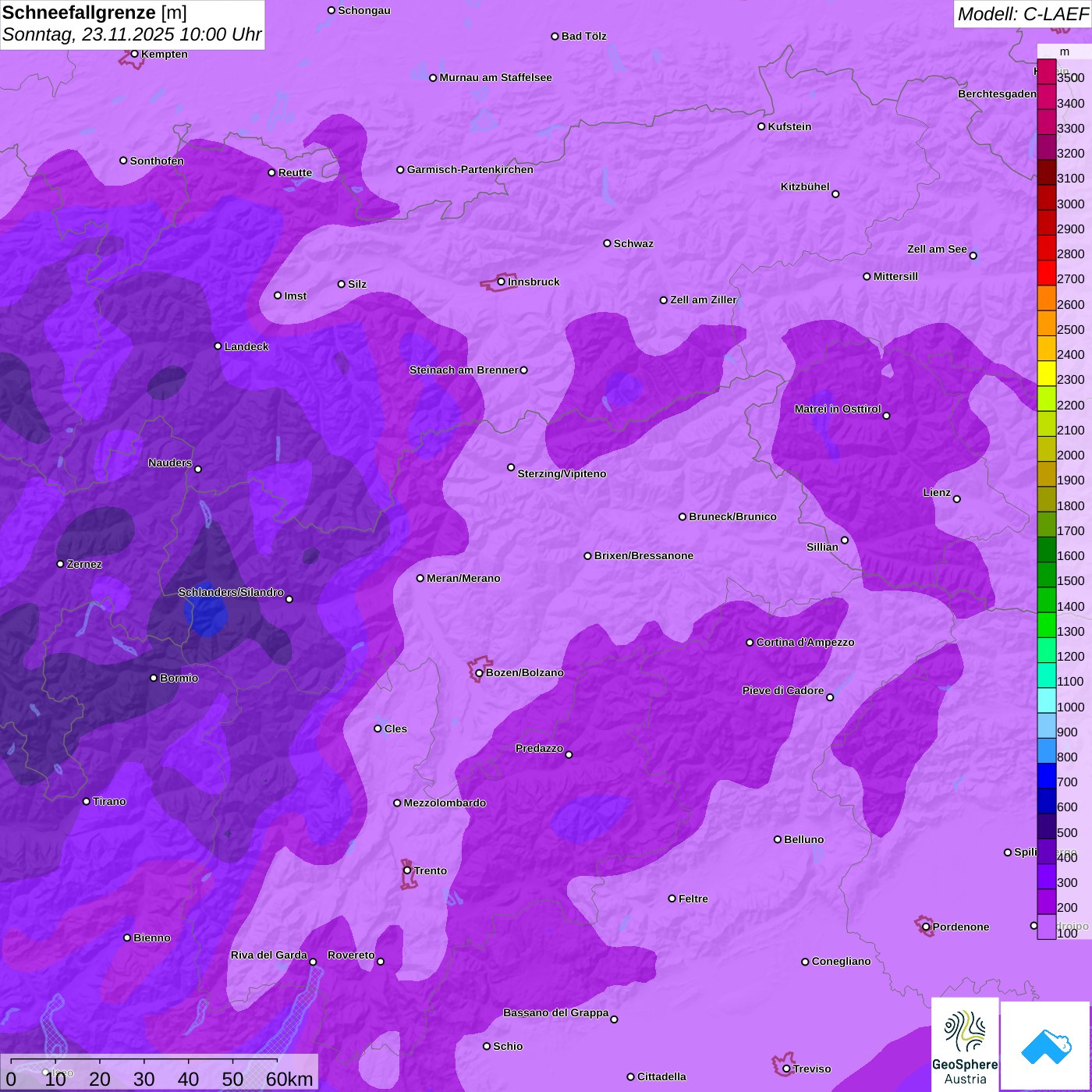Click the Tirano city marker dot
This screenshot has width=1092, height=1092.
click(x=87, y=801)
